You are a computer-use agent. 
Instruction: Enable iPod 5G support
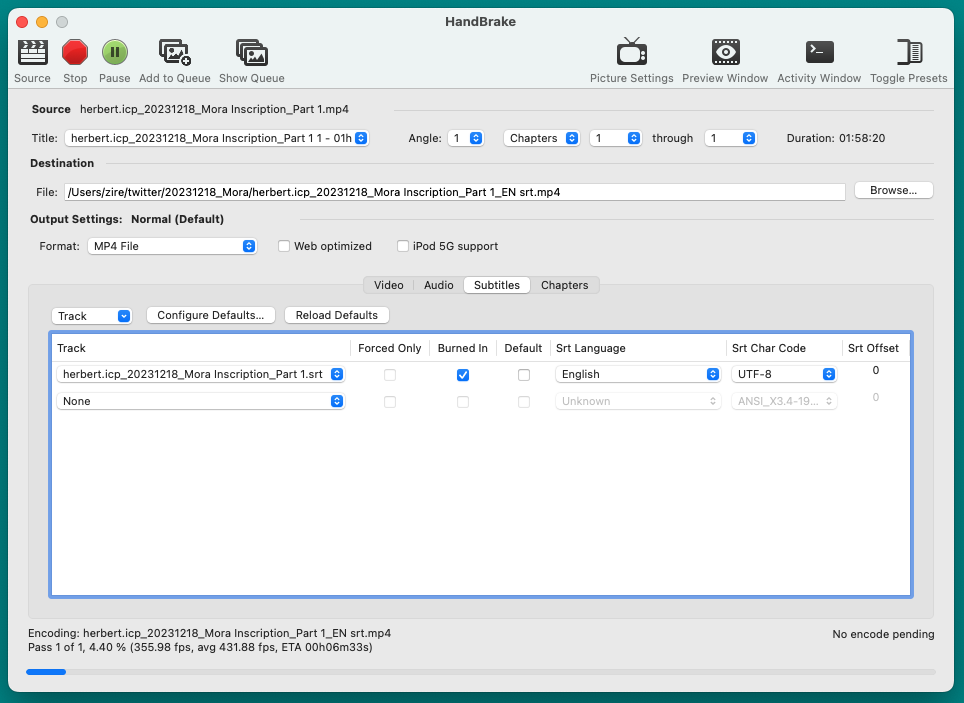(403, 245)
